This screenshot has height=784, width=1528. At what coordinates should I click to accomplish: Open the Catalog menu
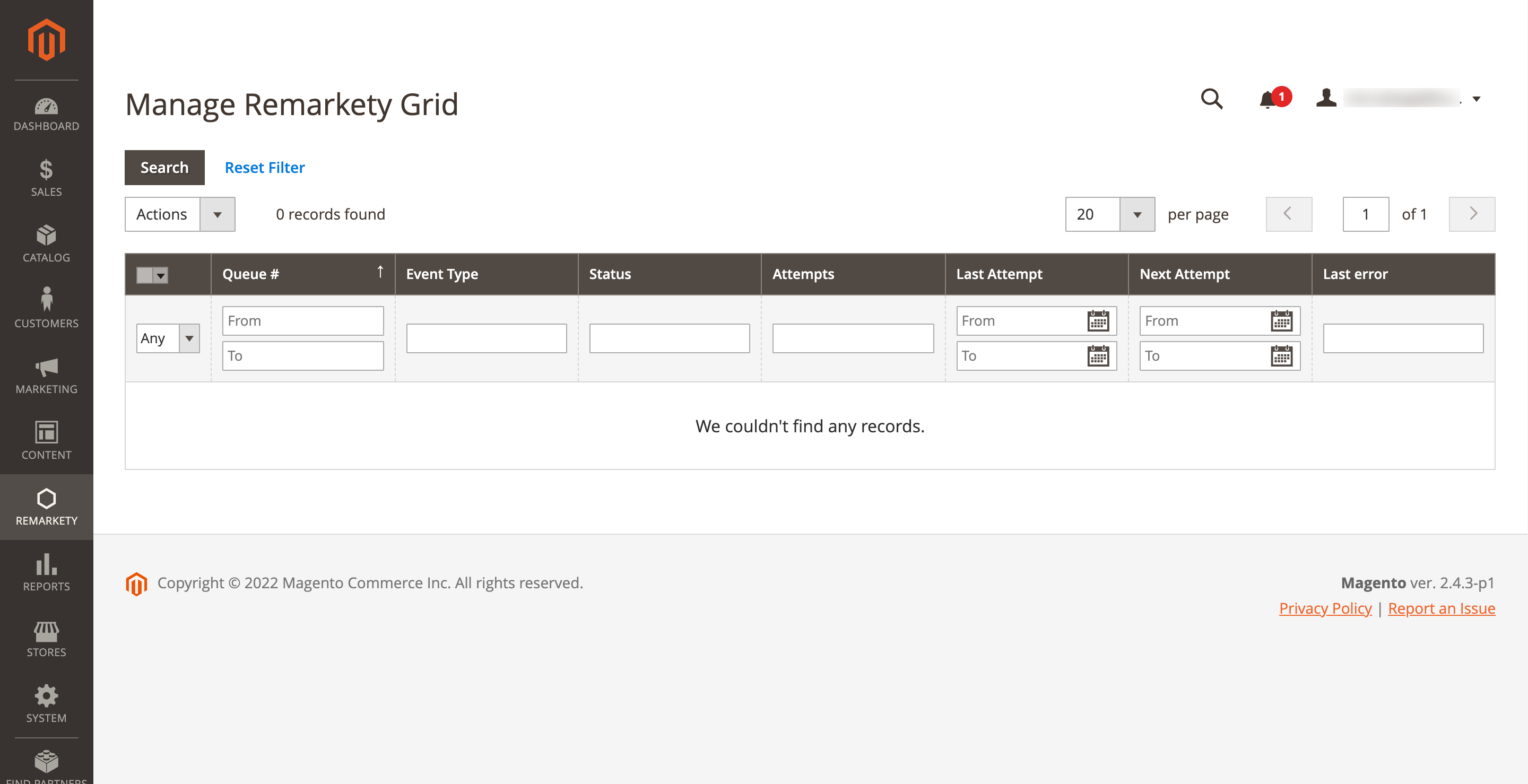click(x=46, y=243)
